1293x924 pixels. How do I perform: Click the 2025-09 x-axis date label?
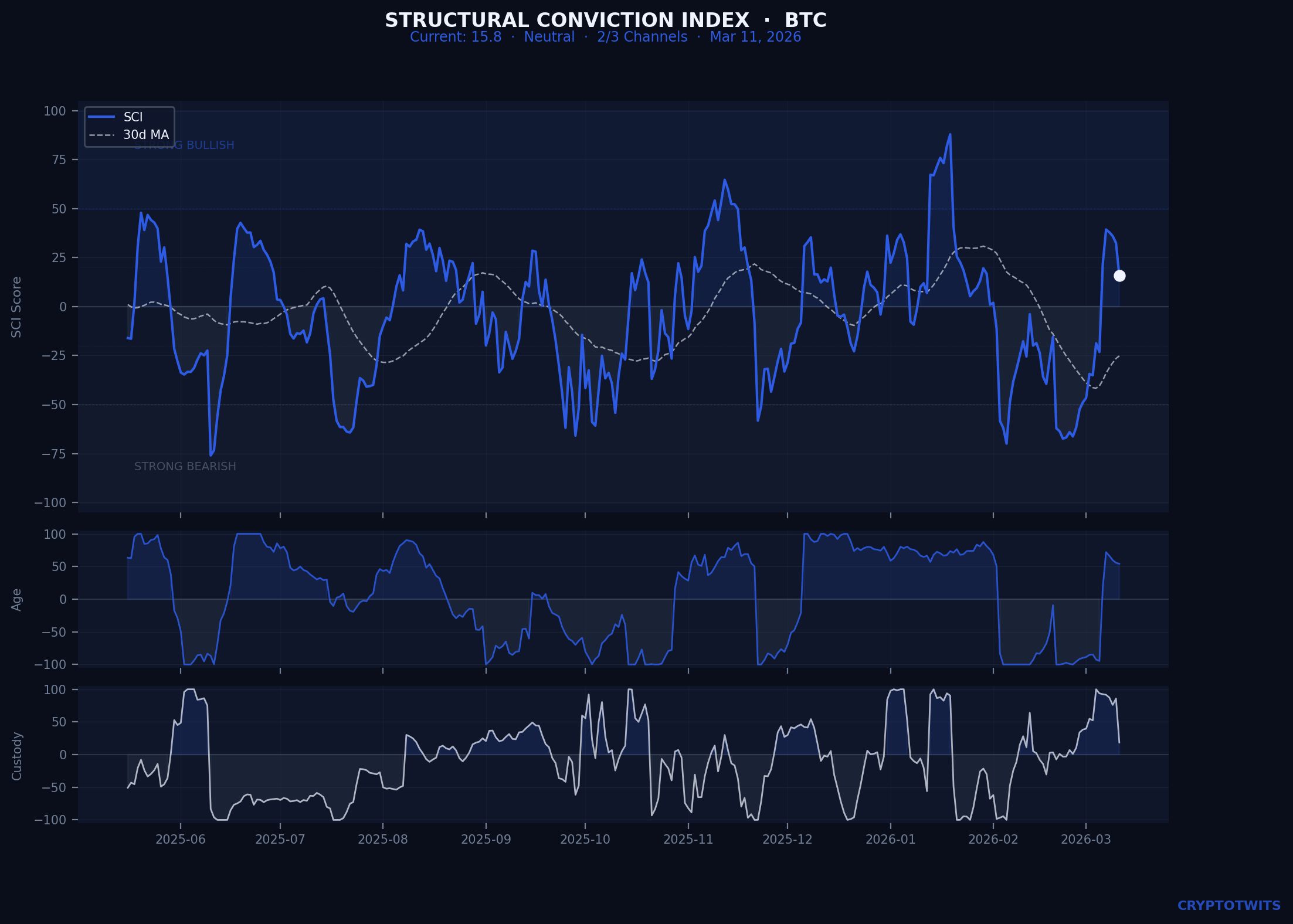tap(486, 840)
